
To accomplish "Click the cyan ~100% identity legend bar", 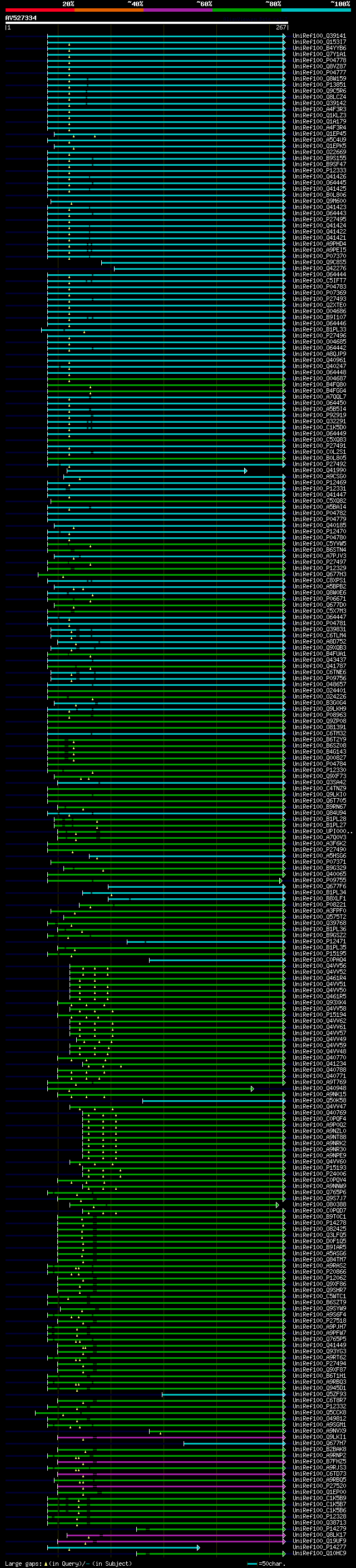I will pos(317,10).
